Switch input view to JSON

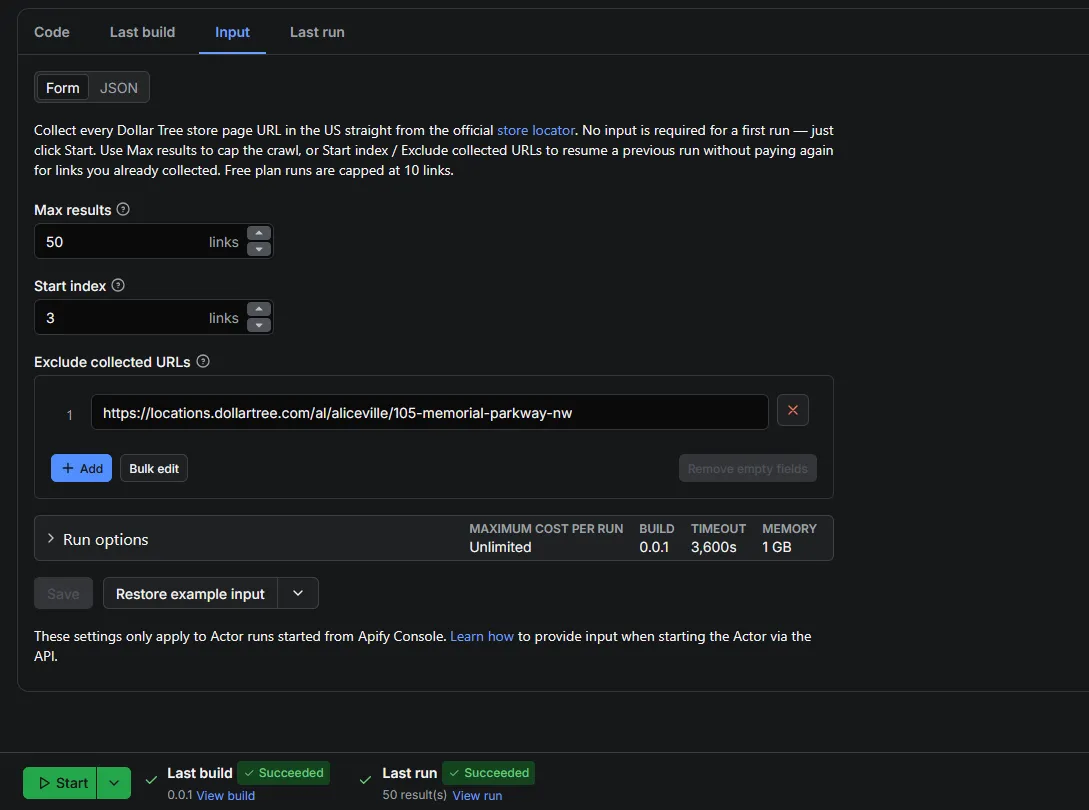[119, 88]
